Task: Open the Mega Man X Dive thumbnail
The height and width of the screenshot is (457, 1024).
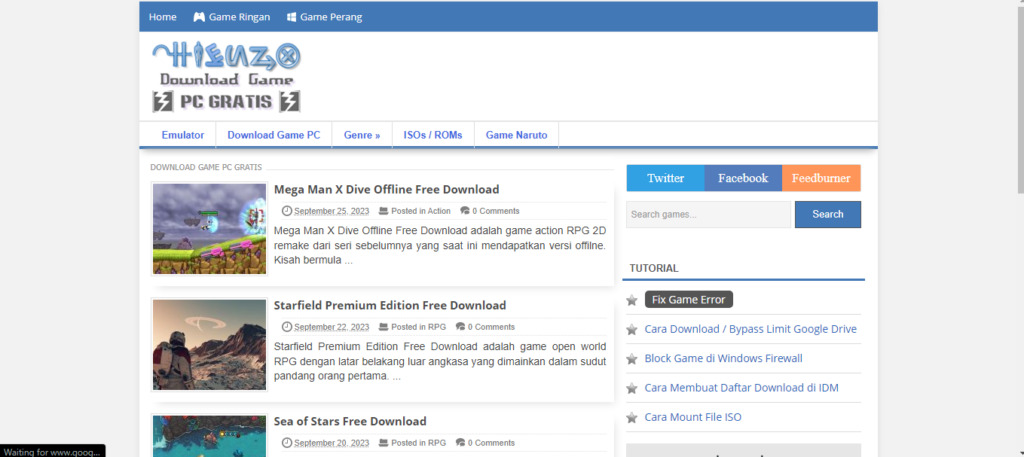Action: click(x=210, y=228)
